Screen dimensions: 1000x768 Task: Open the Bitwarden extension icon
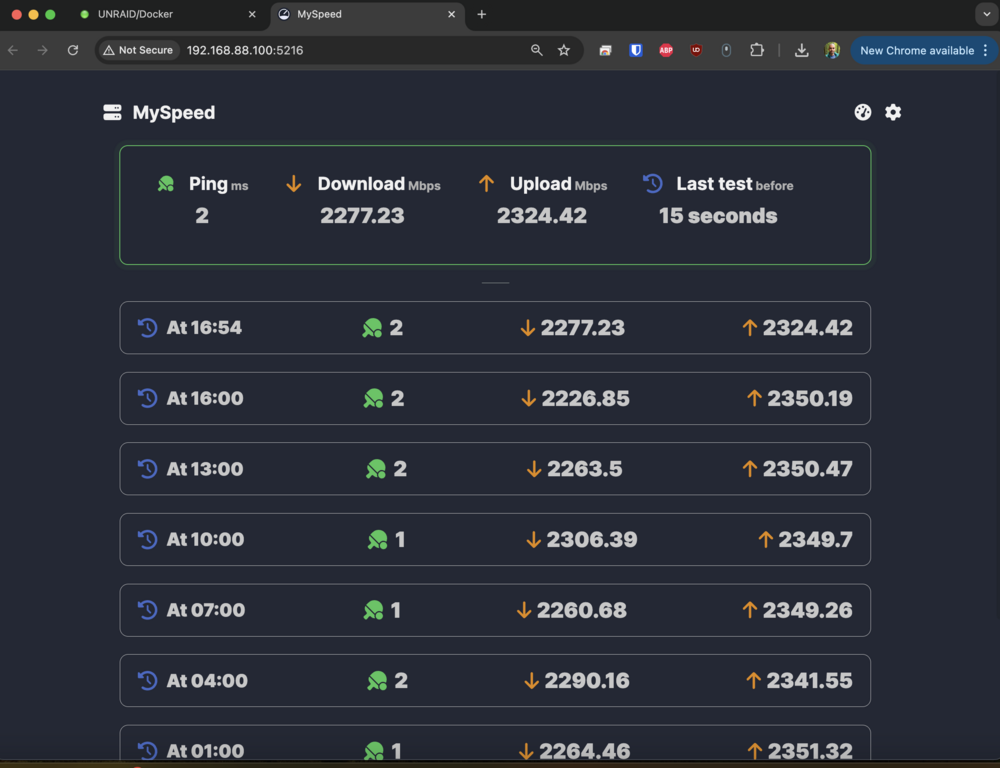pos(636,50)
